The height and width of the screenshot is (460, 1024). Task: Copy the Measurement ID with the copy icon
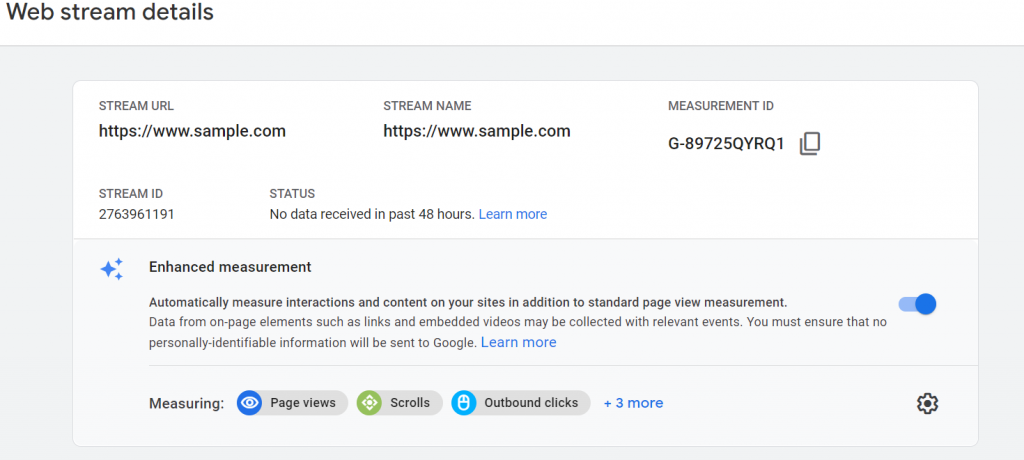click(x=810, y=144)
